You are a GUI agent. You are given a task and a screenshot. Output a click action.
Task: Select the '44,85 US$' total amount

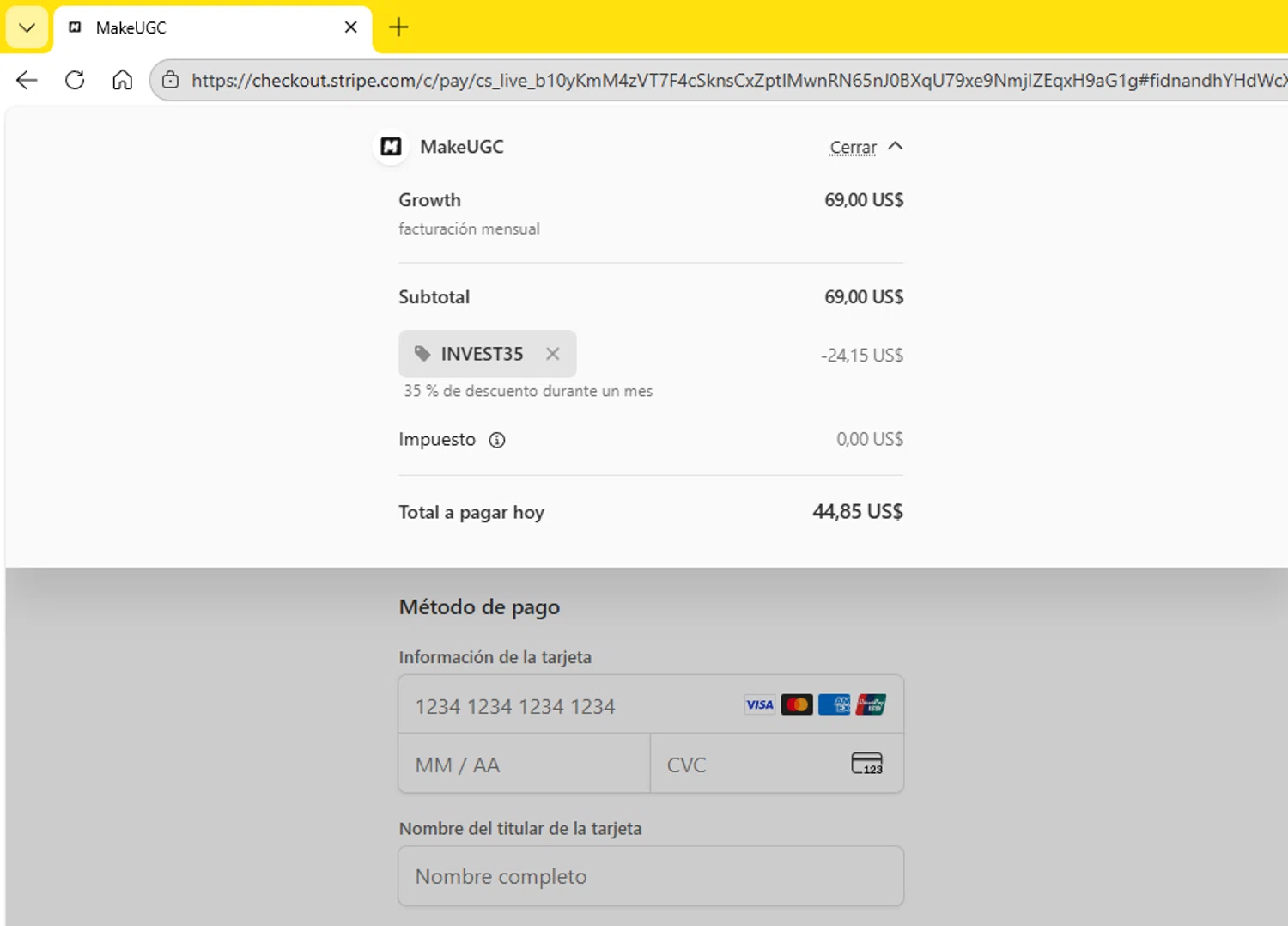(x=858, y=512)
